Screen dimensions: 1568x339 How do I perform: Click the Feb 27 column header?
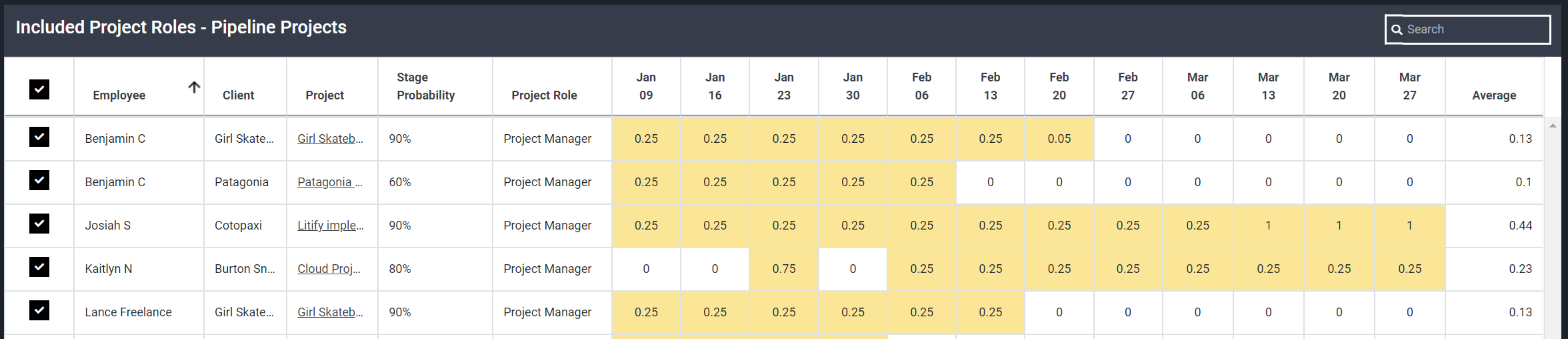(1128, 86)
